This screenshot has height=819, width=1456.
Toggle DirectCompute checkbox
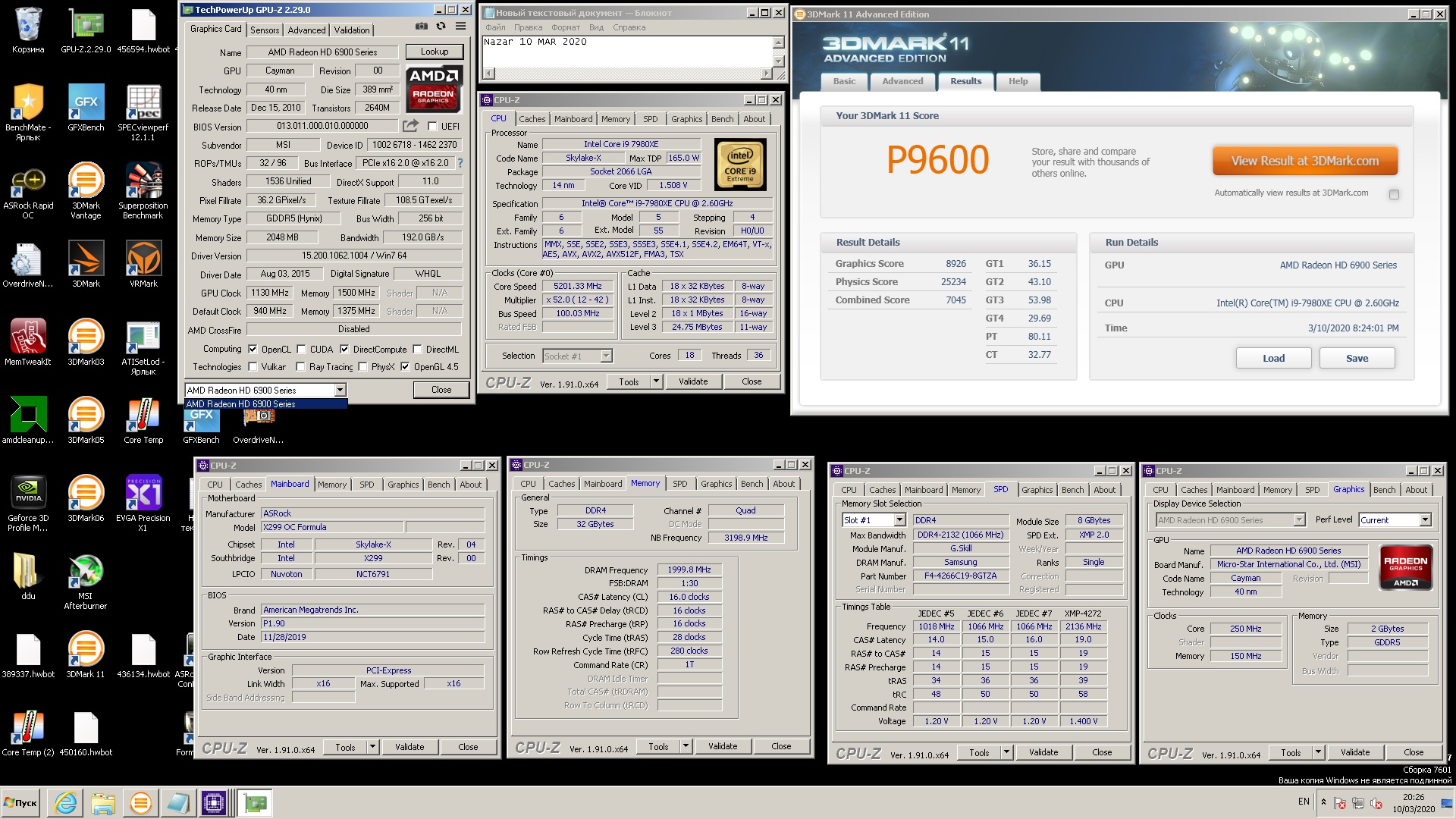[344, 349]
